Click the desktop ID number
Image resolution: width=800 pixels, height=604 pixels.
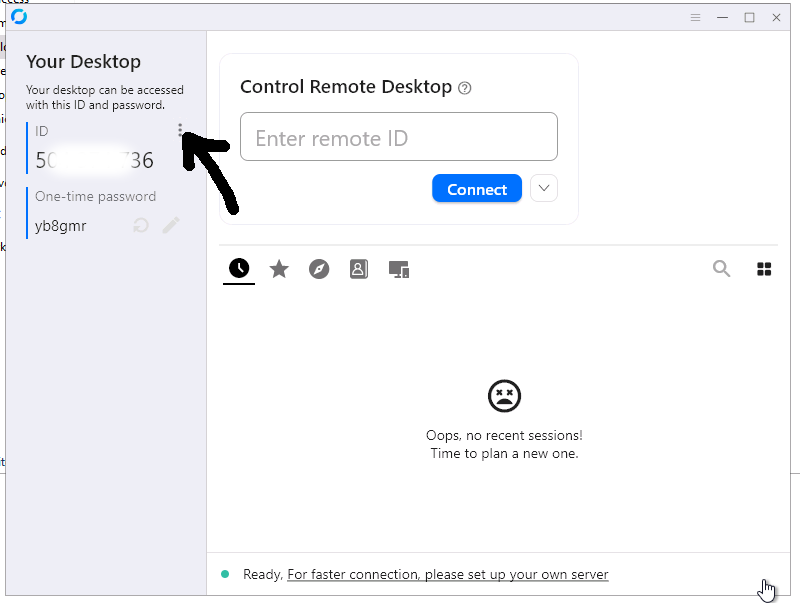click(x=94, y=160)
